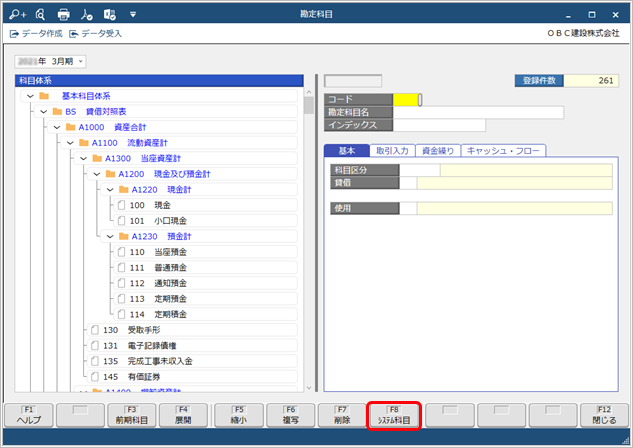
Task: Click the document icon for 100 現金
Action: (x=122, y=205)
